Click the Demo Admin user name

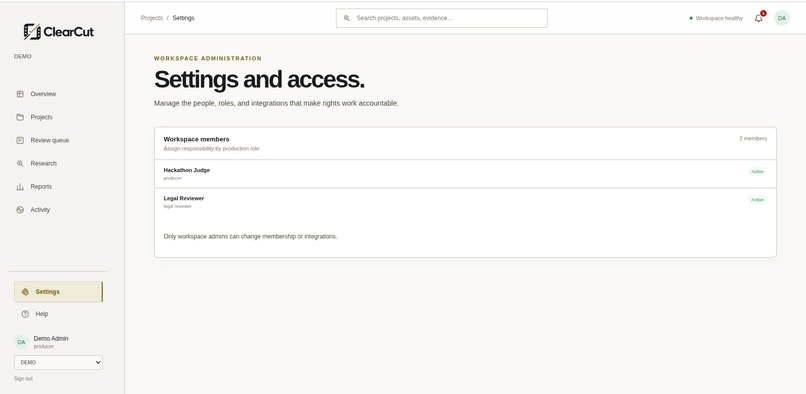click(x=51, y=338)
